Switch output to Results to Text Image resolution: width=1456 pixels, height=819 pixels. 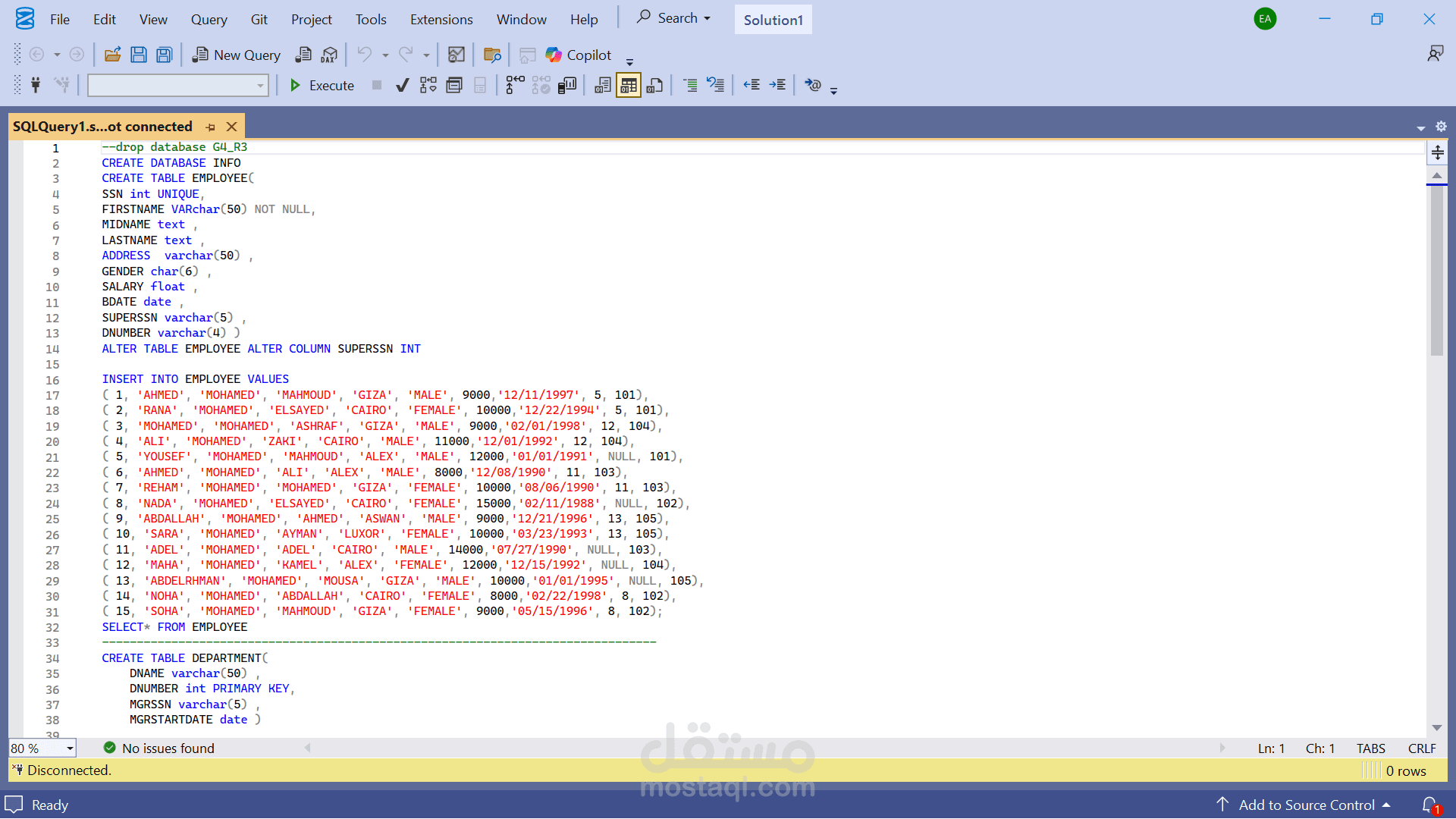click(603, 85)
